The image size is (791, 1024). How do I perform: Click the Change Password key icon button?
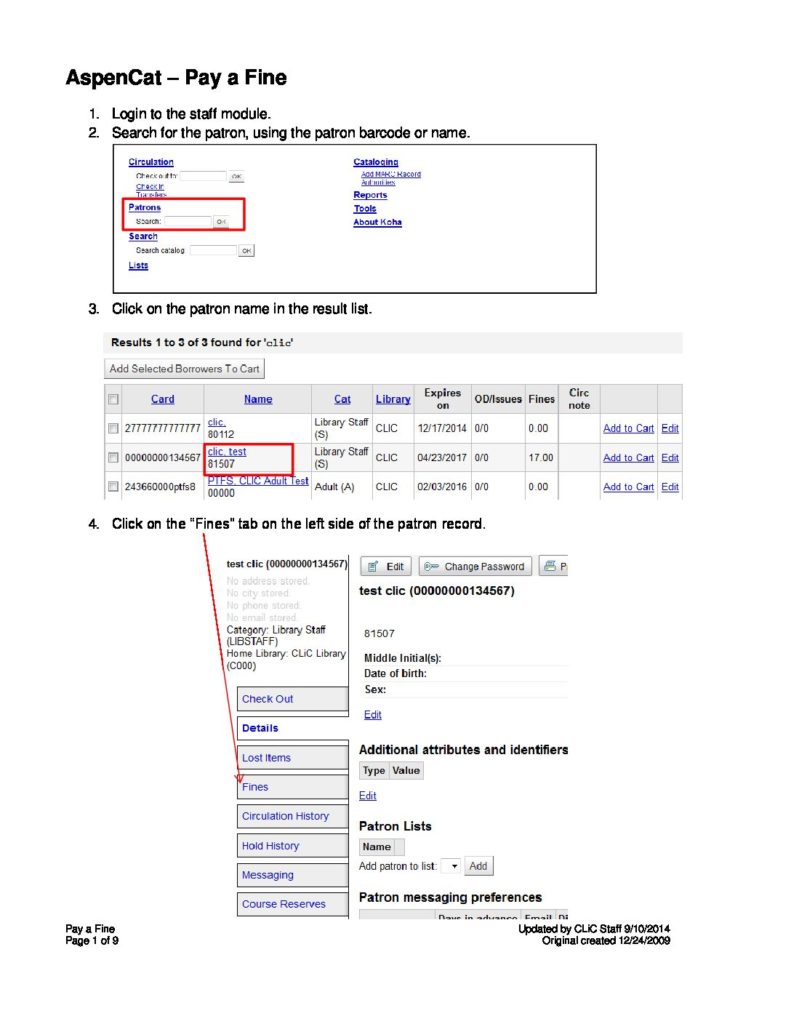474,567
